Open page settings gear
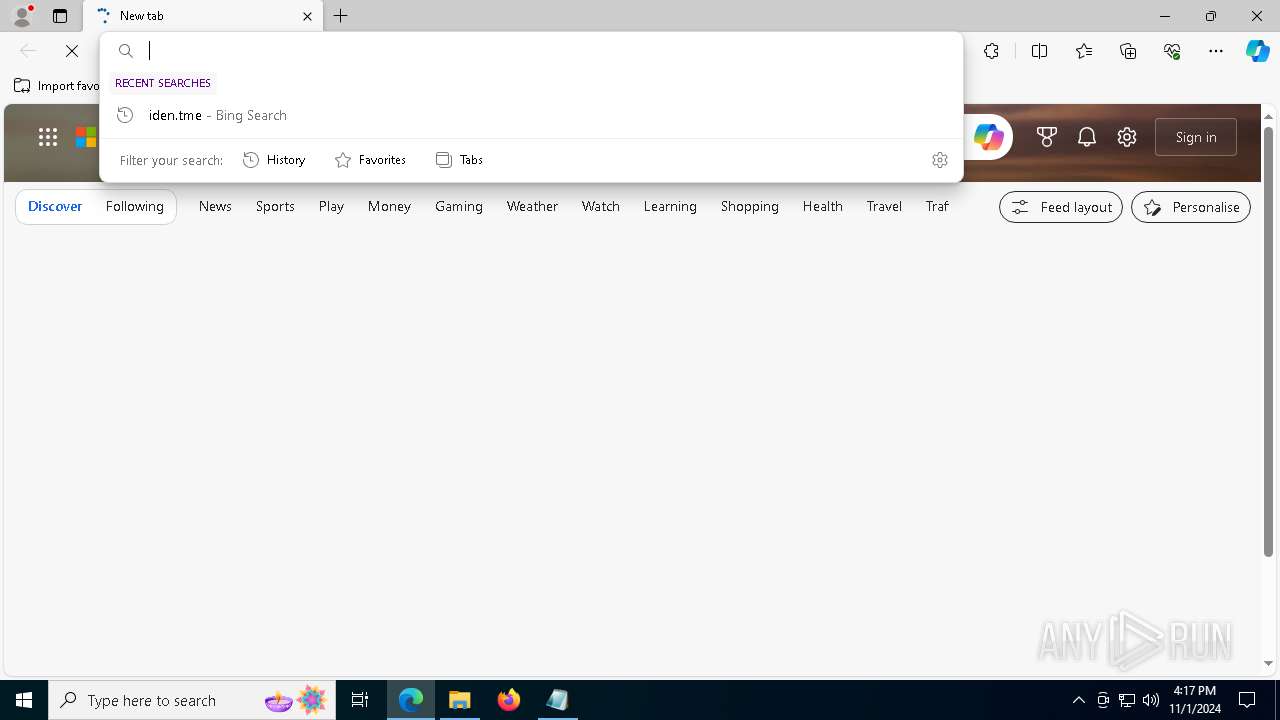The width and height of the screenshot is (1280, 720). 1127,137
